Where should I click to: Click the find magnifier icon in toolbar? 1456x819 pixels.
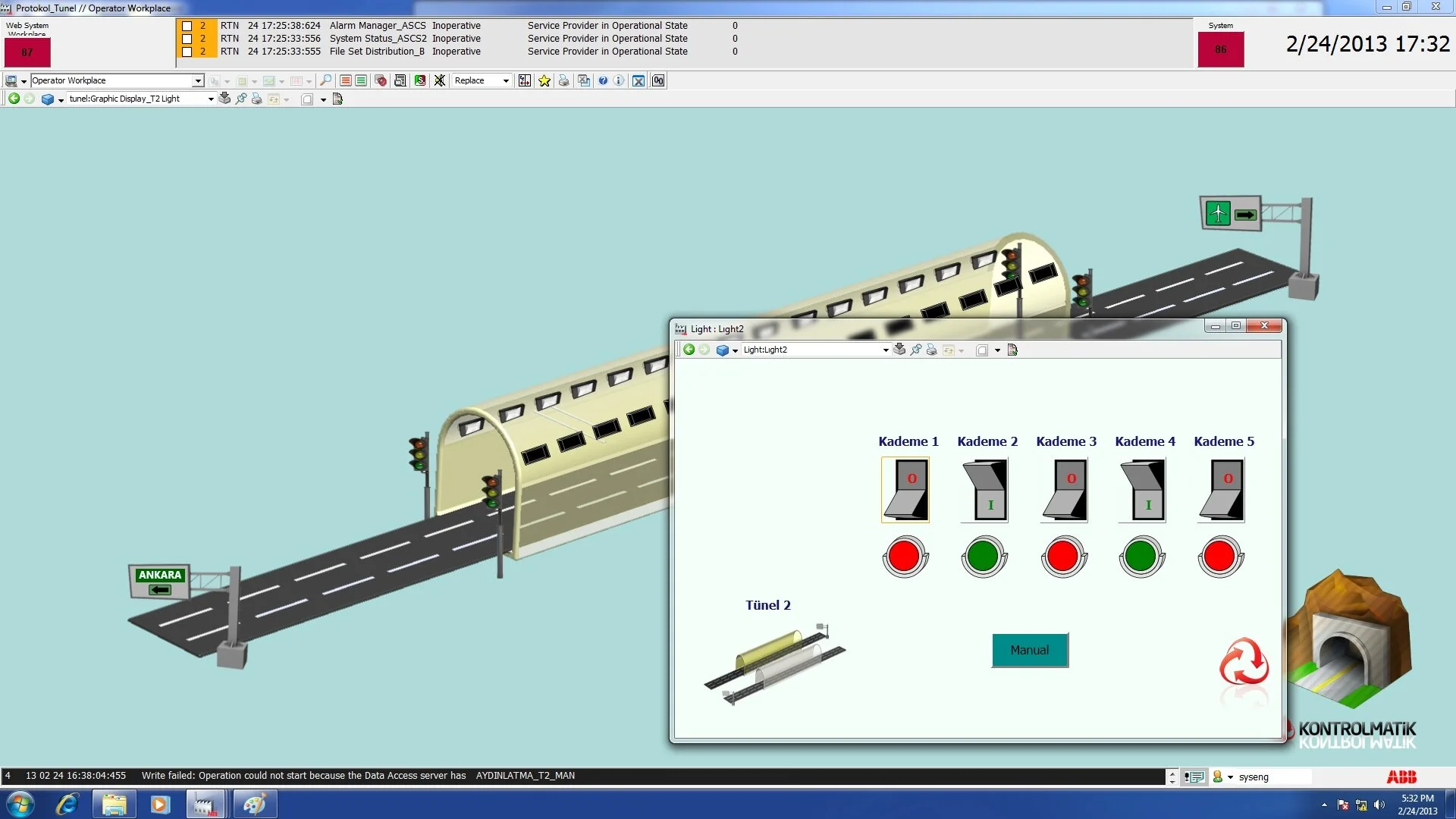(325, 80)
